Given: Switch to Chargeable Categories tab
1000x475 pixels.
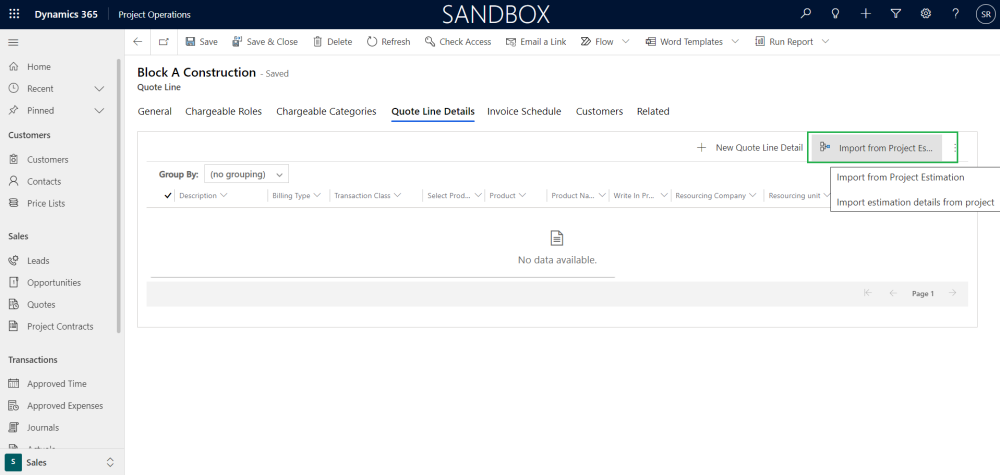Looking at the screenshot, I should (x=327, y=112).
